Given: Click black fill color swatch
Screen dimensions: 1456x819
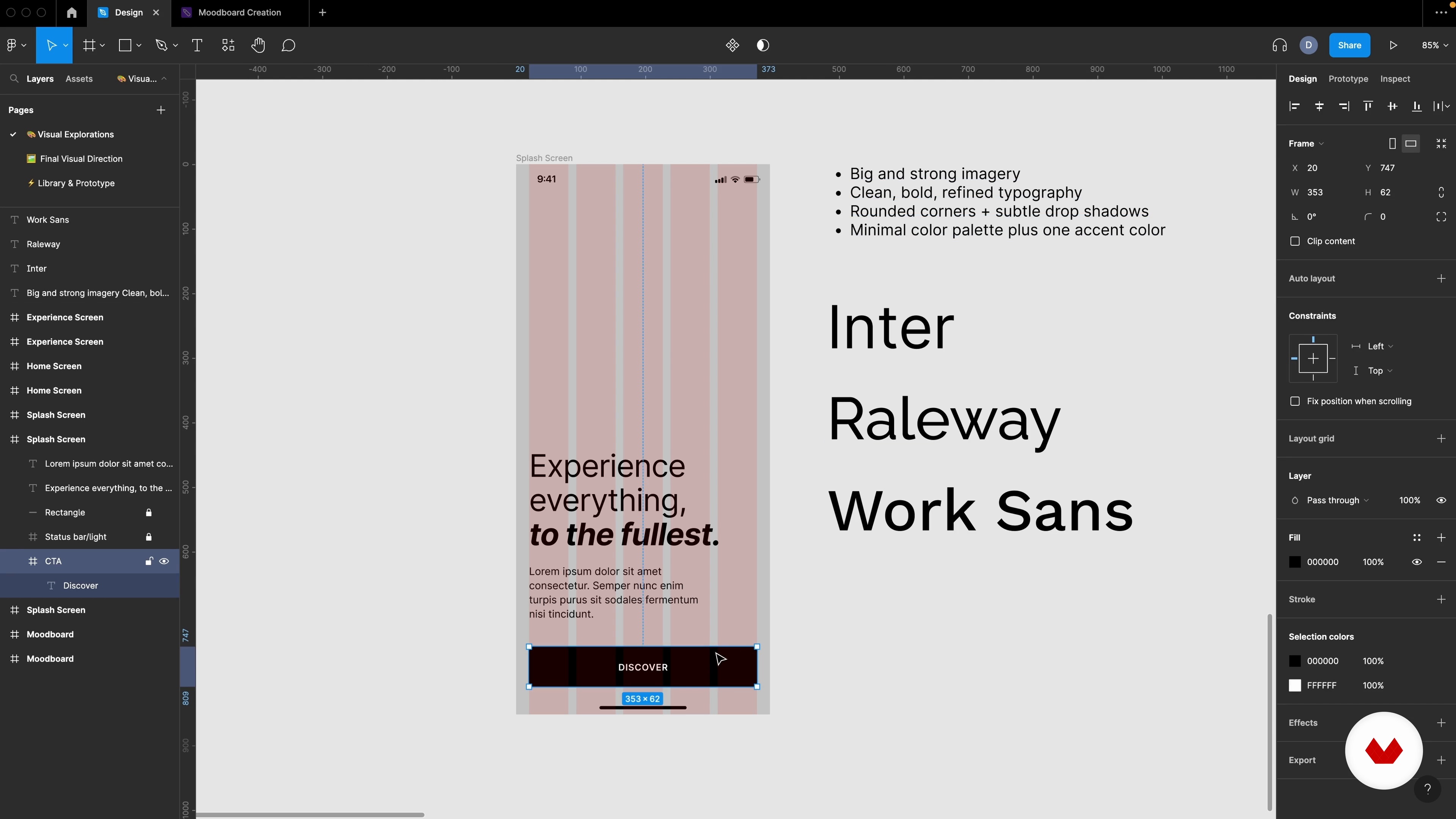Looking at the screenshot, I should pyautogui.click(x=1295, y=562).
